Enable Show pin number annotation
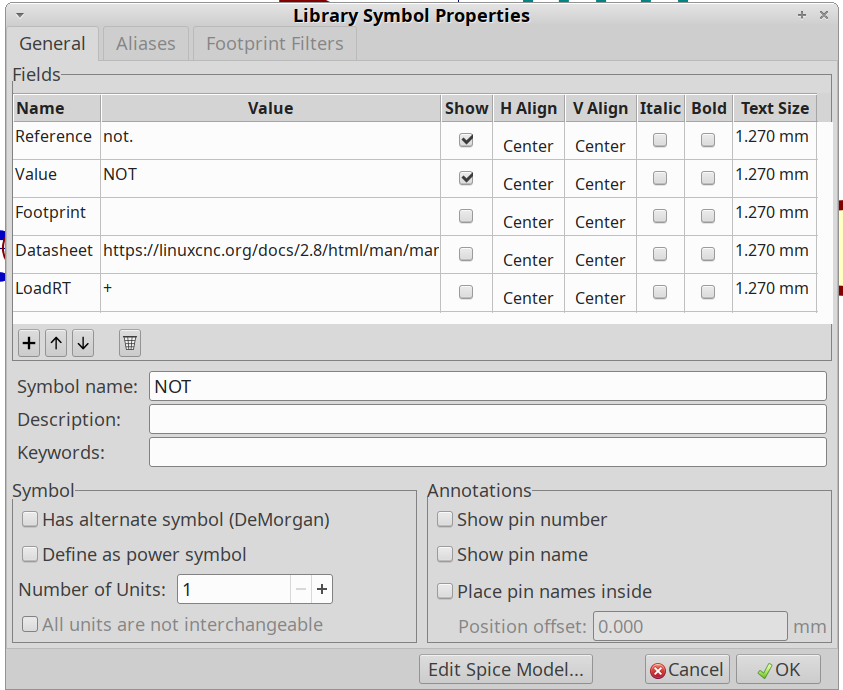Viewport: 843px width, 690px height. (445, 519)
